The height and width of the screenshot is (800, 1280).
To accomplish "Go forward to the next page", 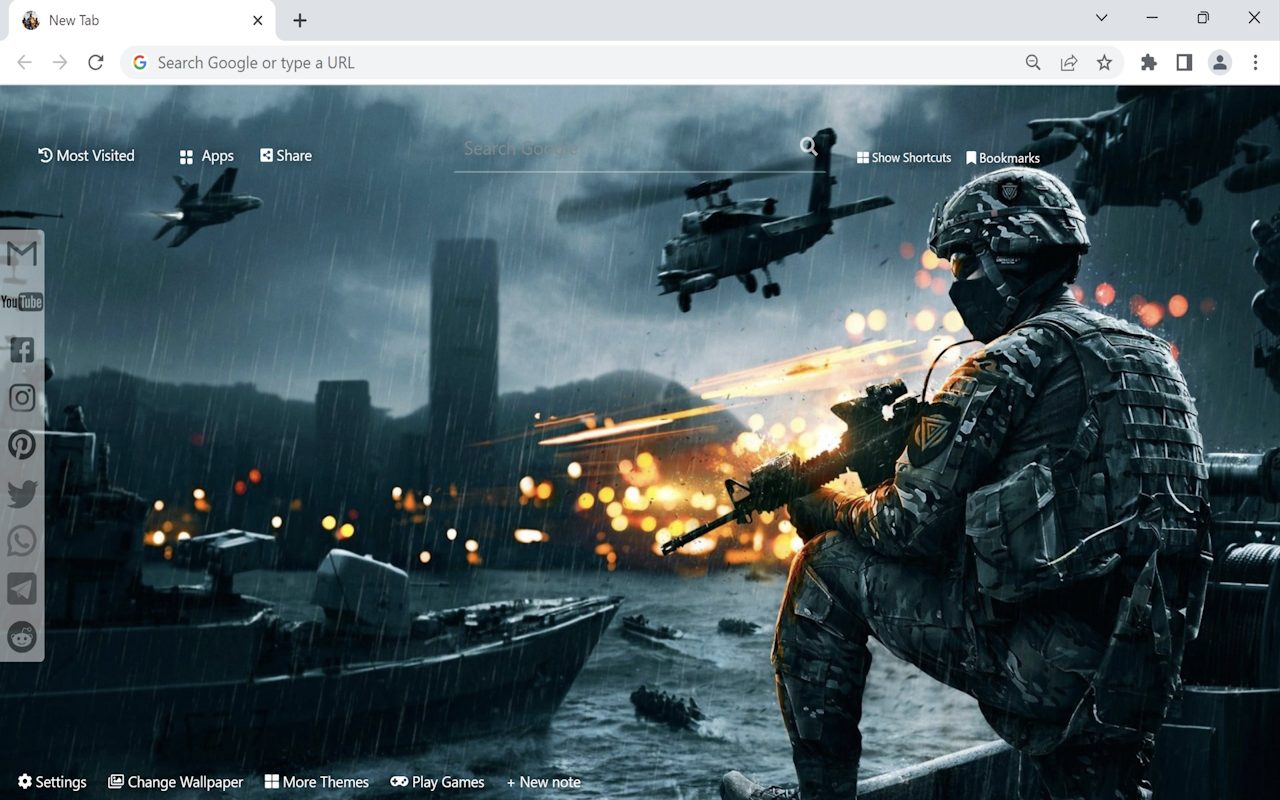I will pos(60,63).
